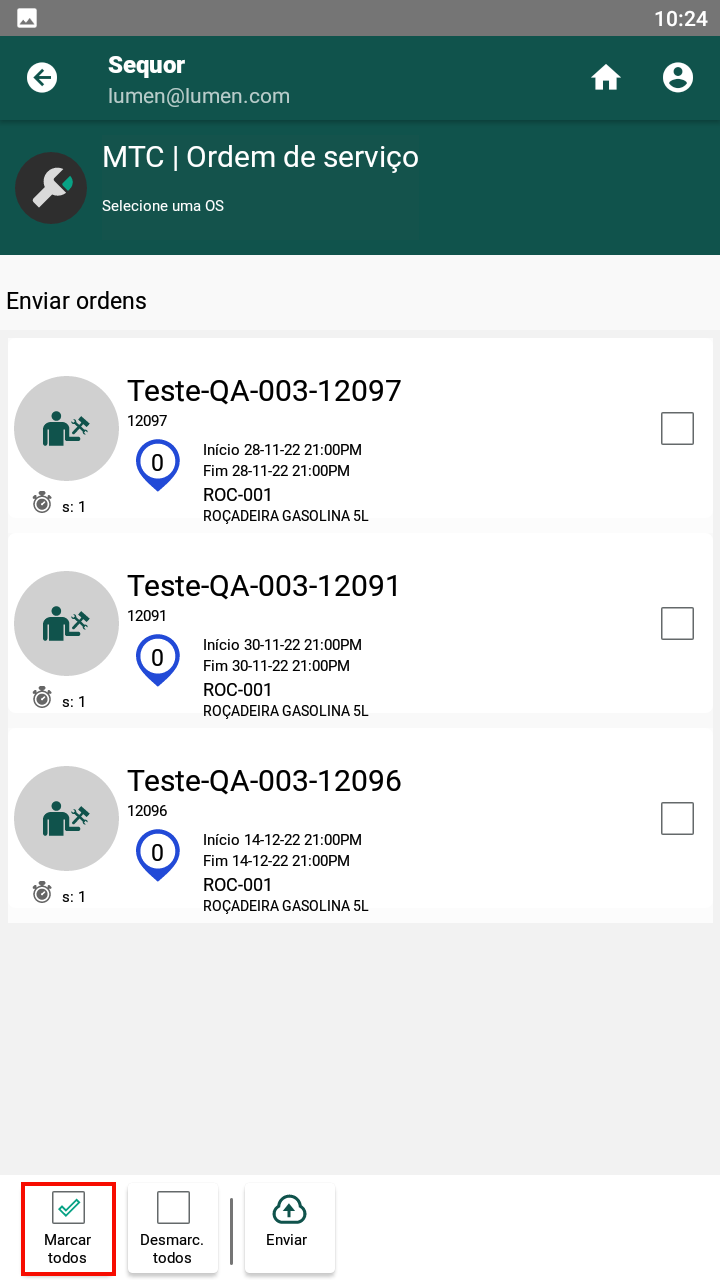Open the user profile icon
The width and height of the screenshot is (720, 1280).
tap(678, 78)
